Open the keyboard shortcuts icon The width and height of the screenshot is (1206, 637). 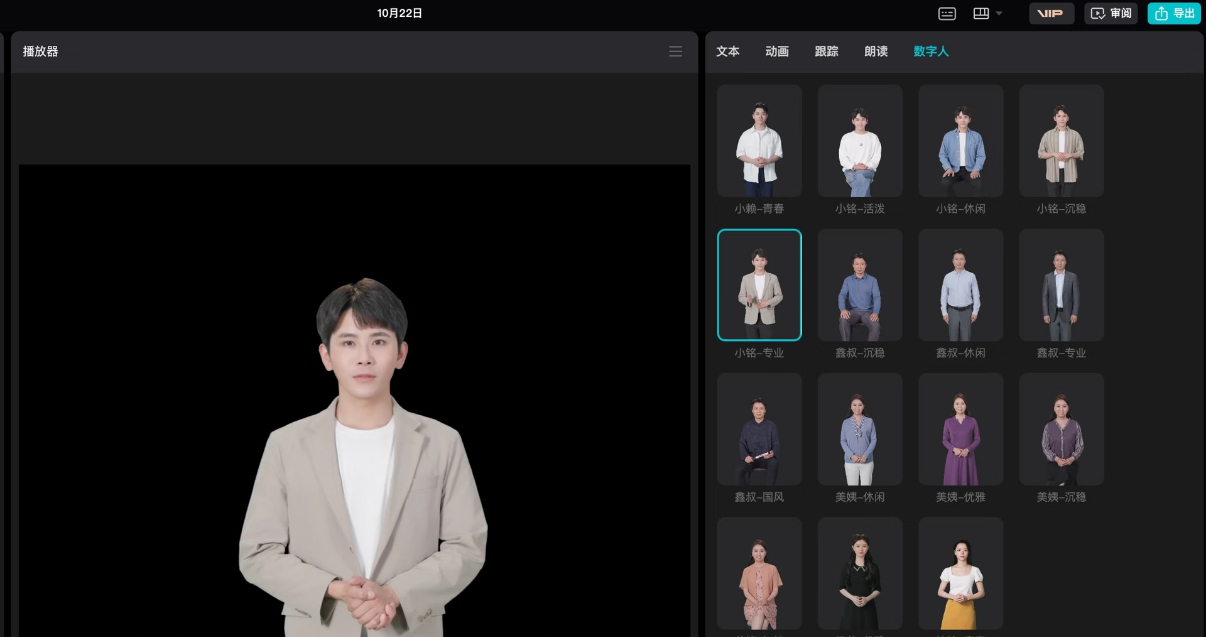coord(947,13)
